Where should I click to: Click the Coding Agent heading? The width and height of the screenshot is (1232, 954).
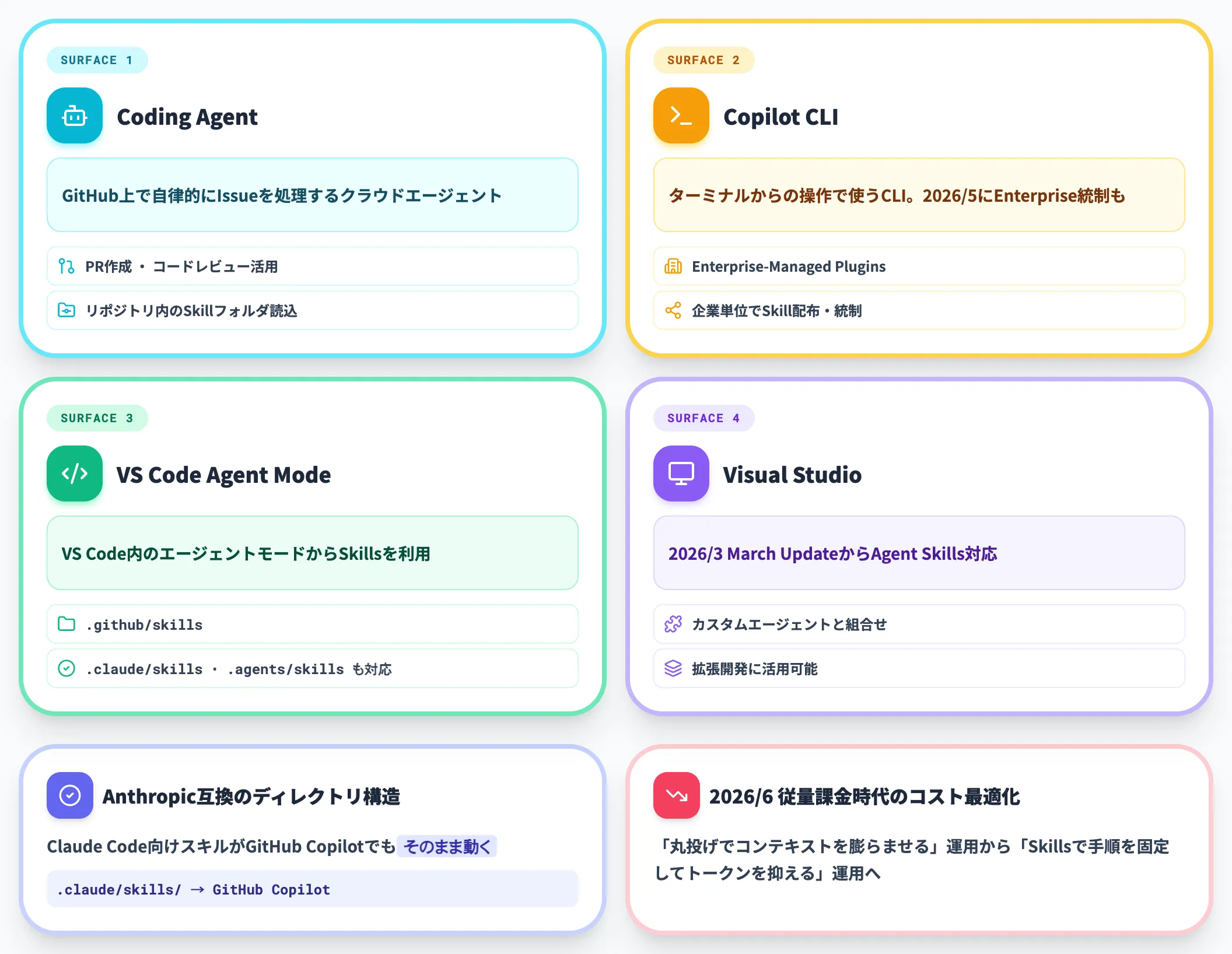pos(187,117)
